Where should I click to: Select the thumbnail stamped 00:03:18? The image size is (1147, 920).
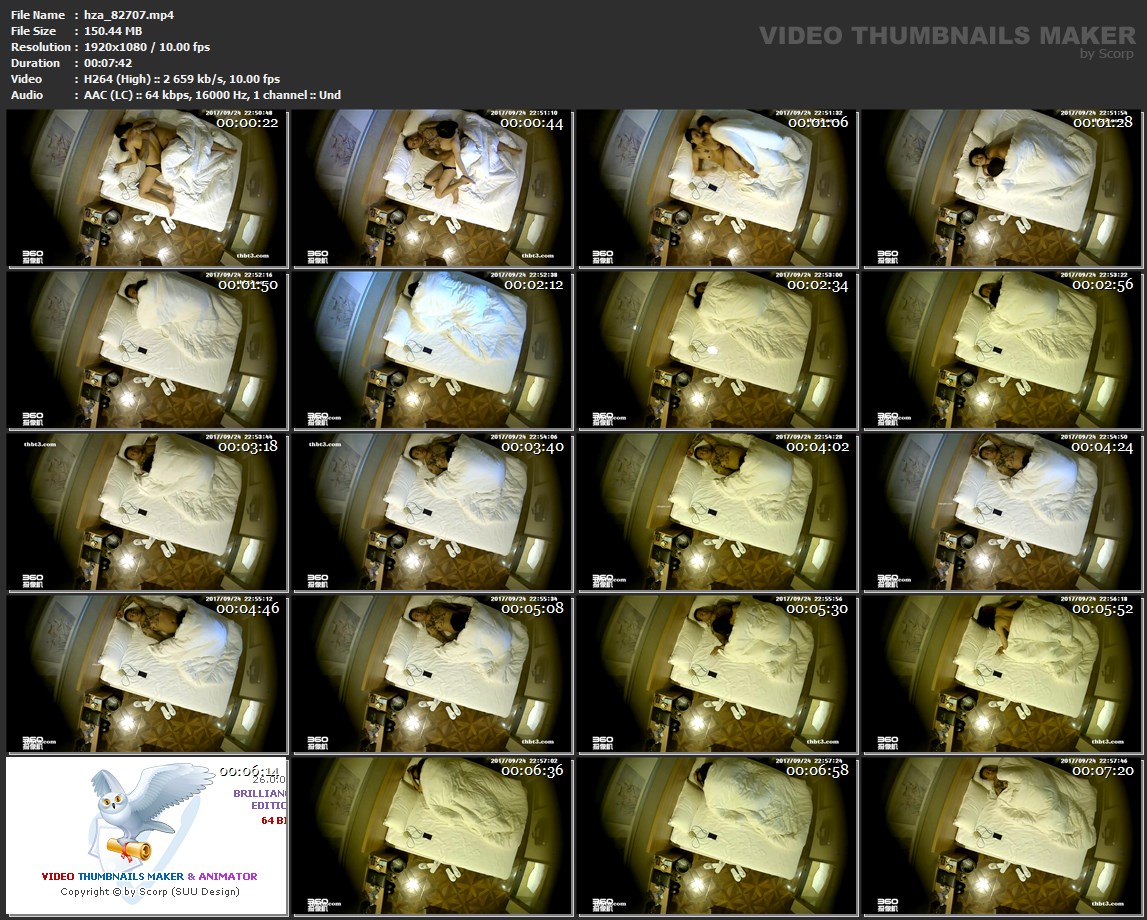[147, 512]
